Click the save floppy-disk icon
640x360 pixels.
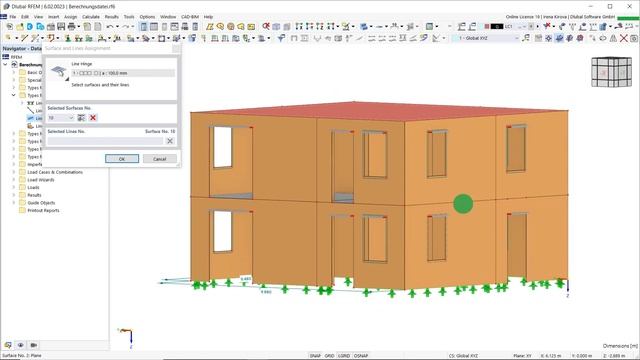pos(61,27)
